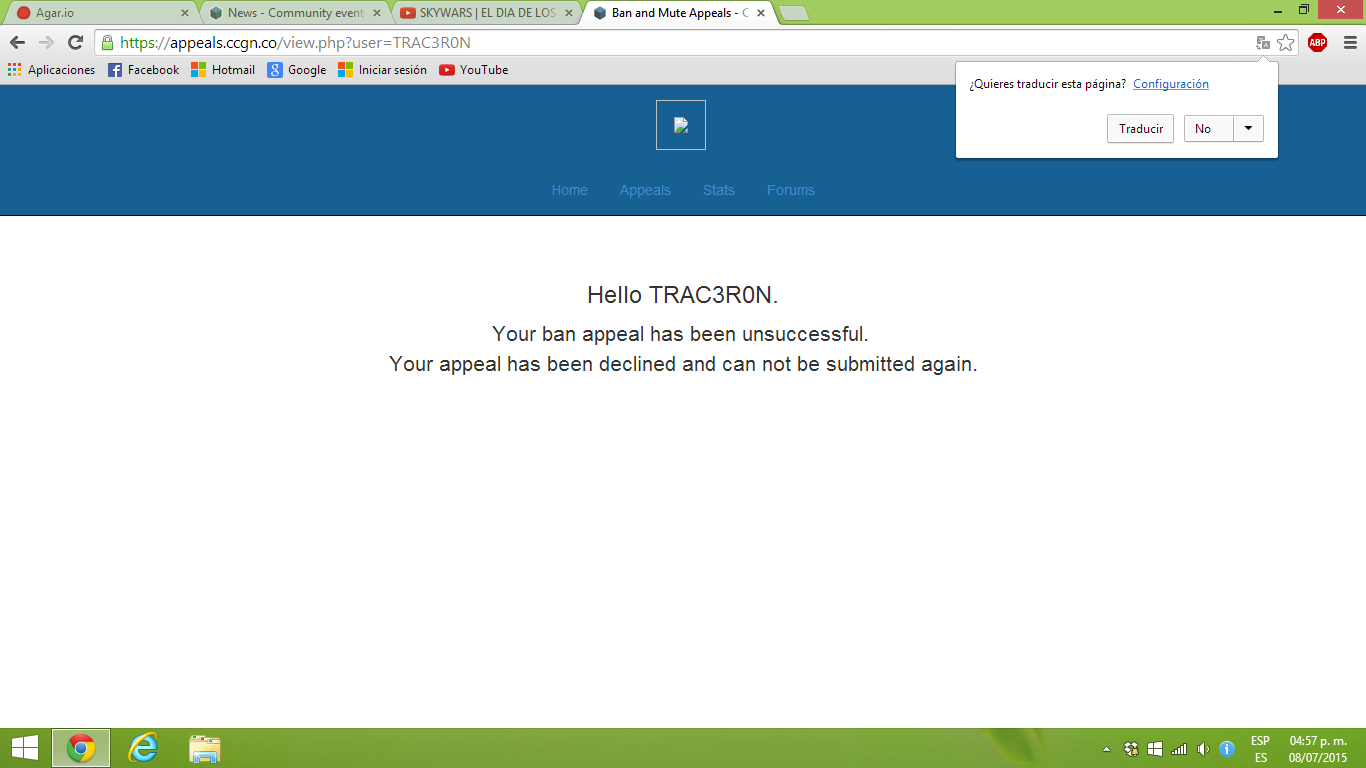Click the No button in translate popup
The height and width of the screenshot is (768, 1366).
pyautogui.click(x=1208, y=129)
